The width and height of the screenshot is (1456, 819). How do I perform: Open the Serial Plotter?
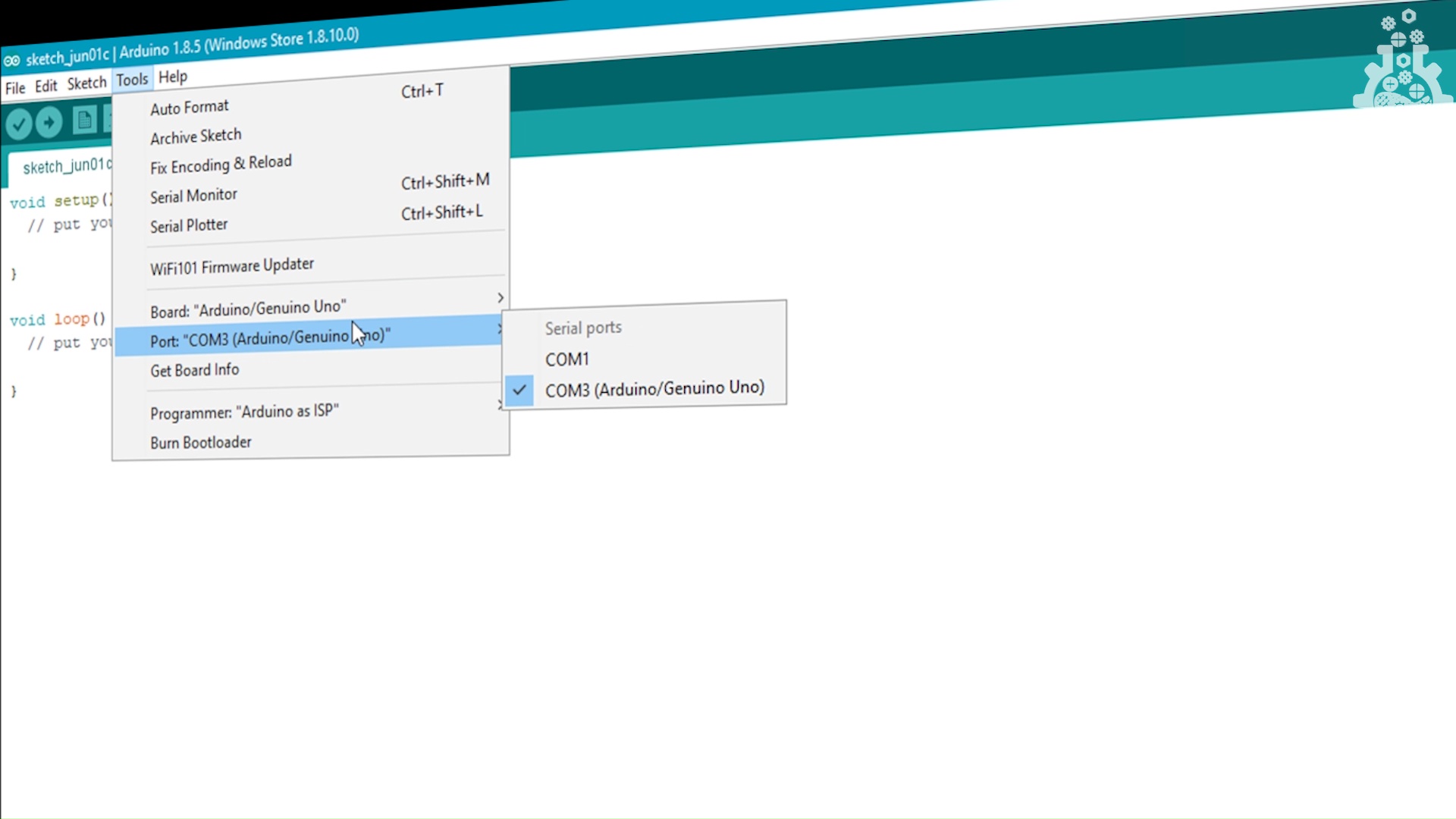[311, 220]
